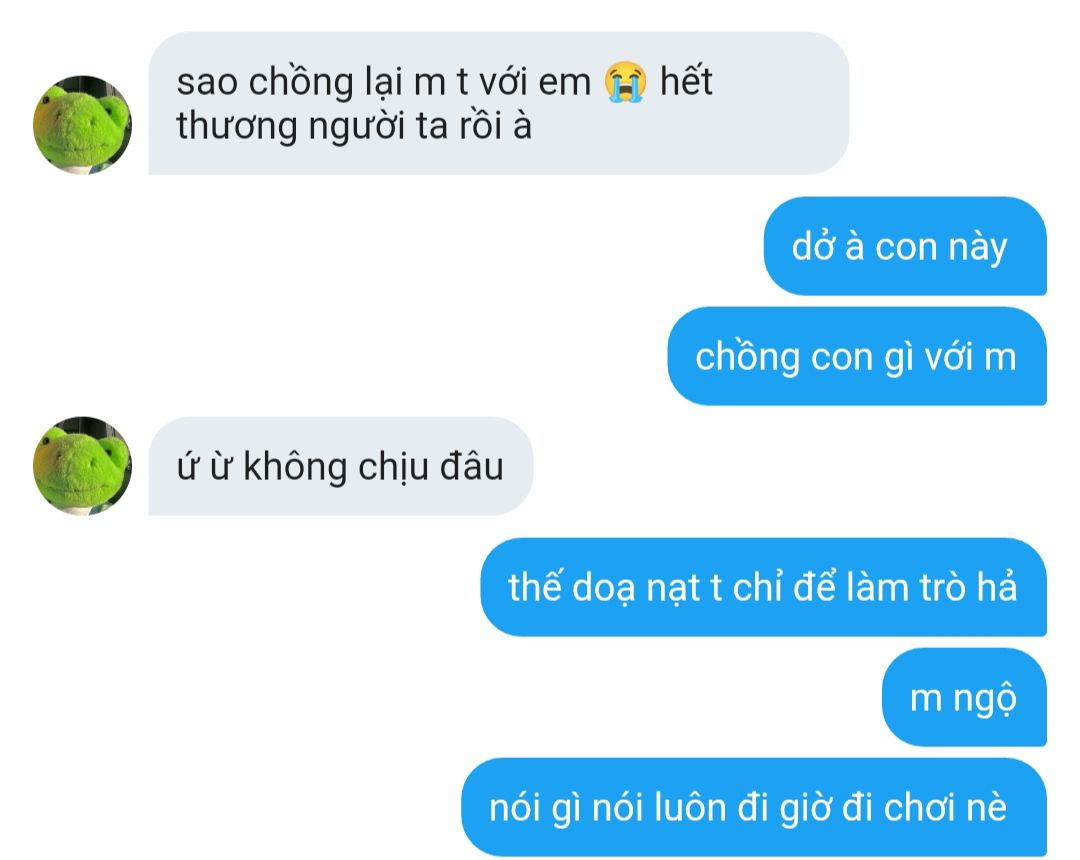Open the frog avatar beside the first message
The height and width of the screenshot is (860, 1080).
(82, 125)
